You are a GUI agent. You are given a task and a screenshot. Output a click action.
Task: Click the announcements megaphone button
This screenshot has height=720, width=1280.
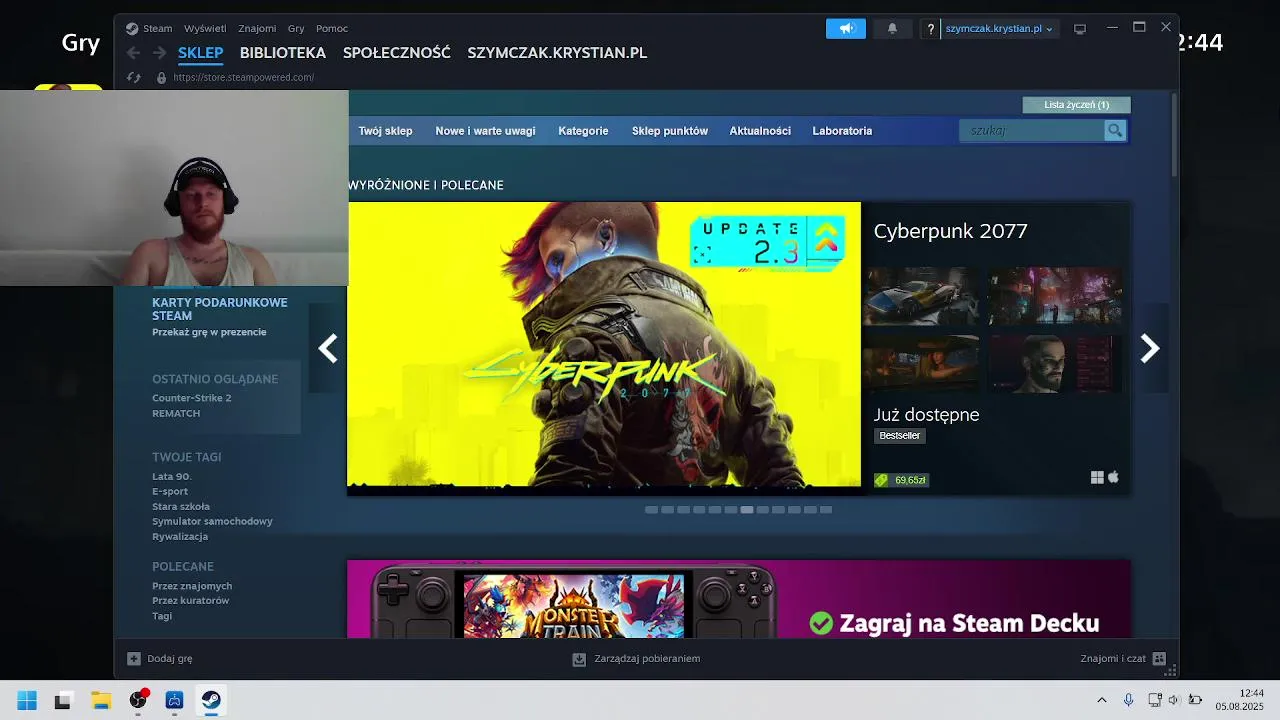pos(846,28)
